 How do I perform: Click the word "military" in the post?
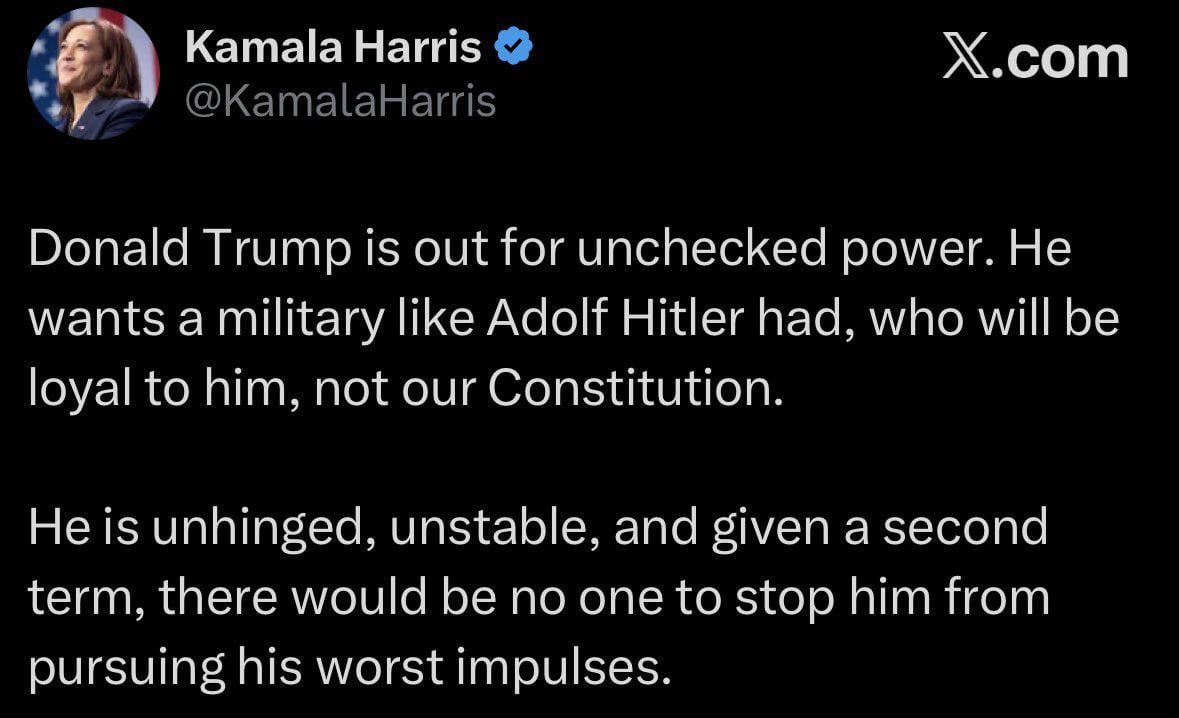[x=300, y=318]
